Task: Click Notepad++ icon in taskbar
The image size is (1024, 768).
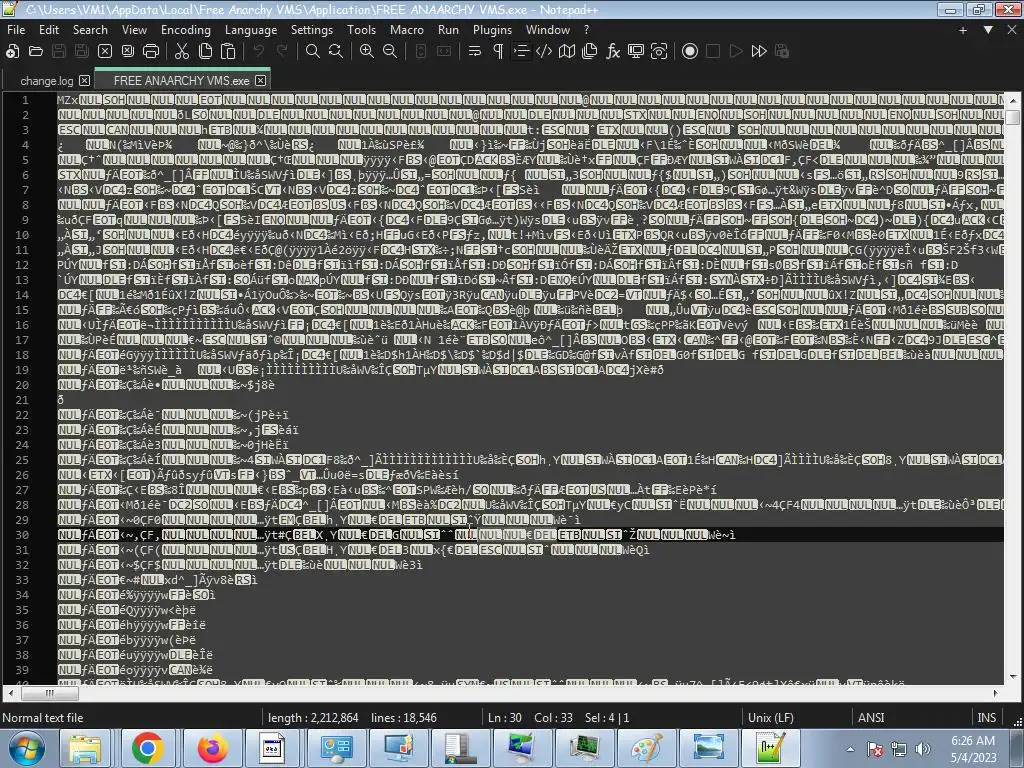Action: pos(770,748)
